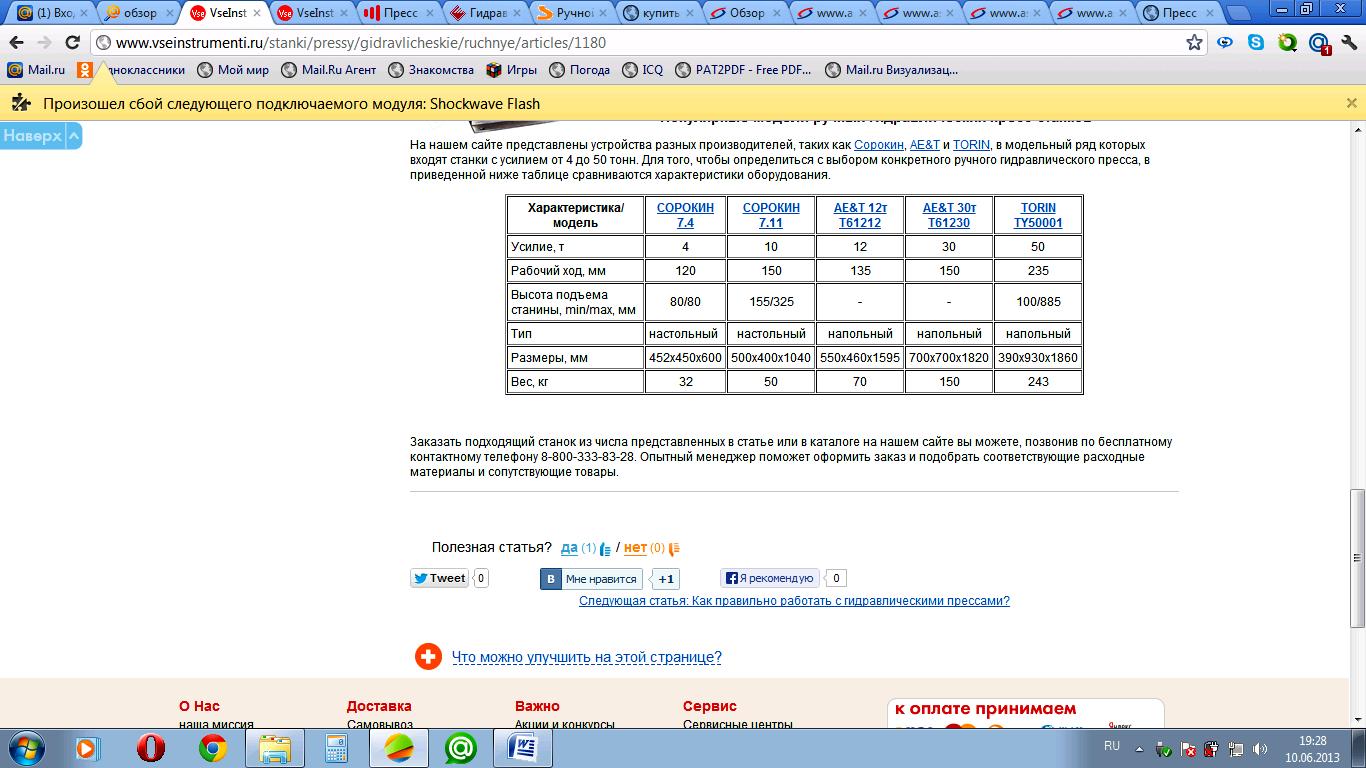The width and height of the screenshot is (1366, 768).
Task: Click the VK 'Мне нравится' button
Action: 591,579
